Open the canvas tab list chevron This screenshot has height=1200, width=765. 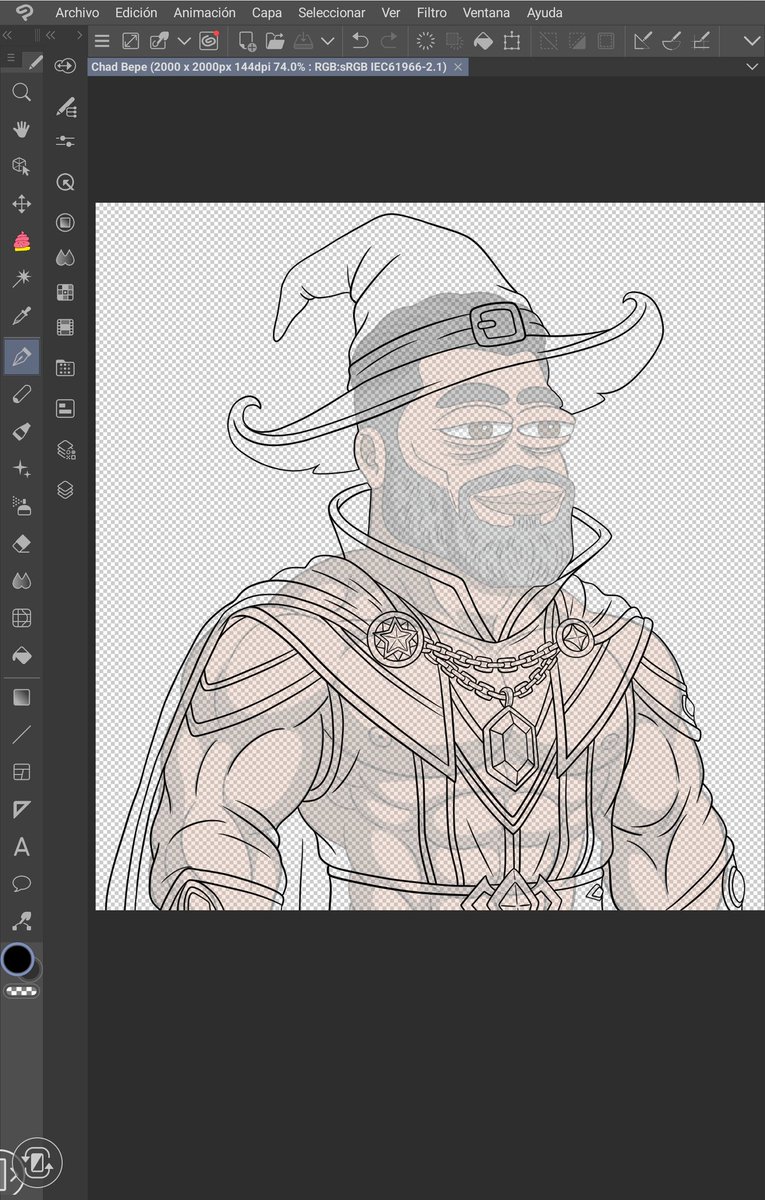tap(753, 66)
